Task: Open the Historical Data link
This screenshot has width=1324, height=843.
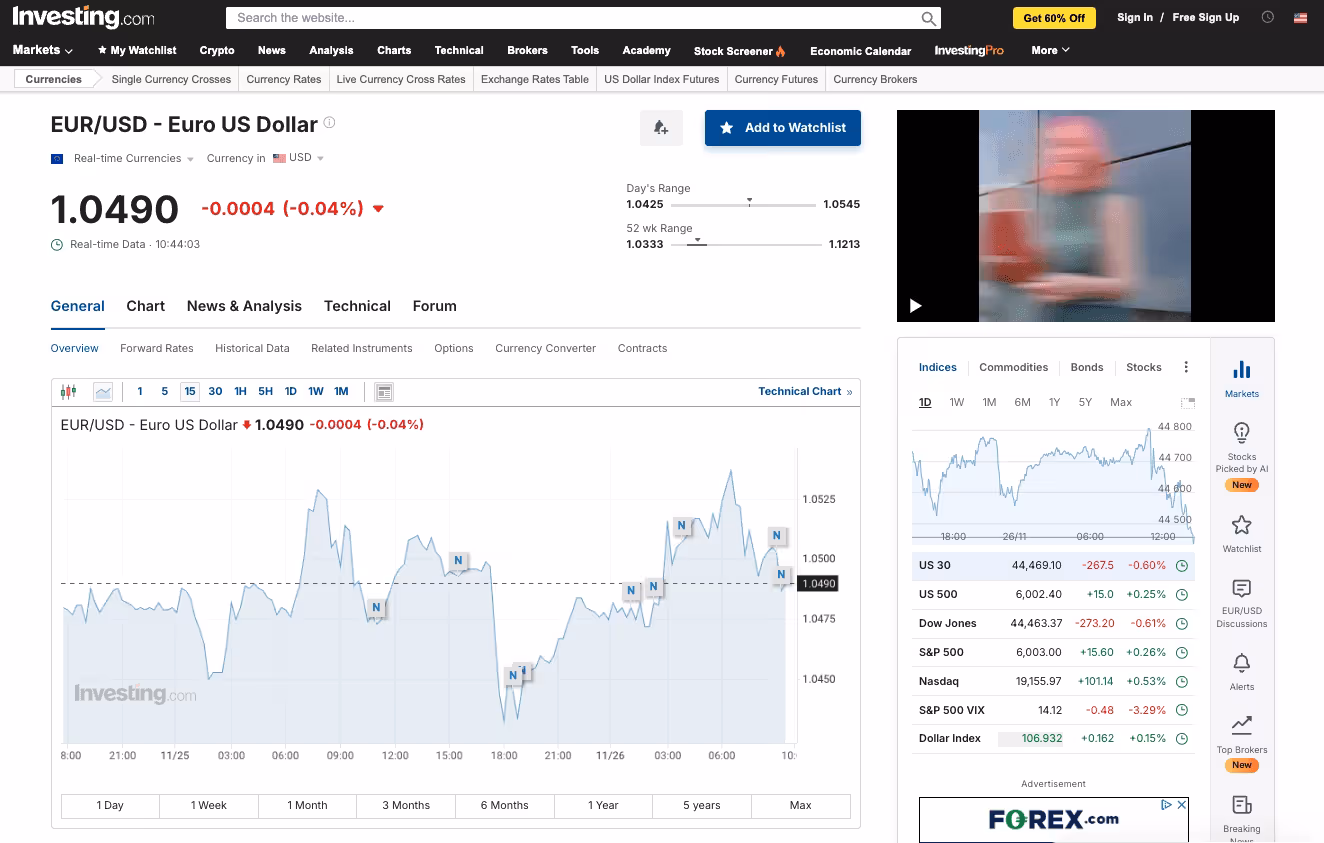Action: pyautogui.click(x=252, y=348)
